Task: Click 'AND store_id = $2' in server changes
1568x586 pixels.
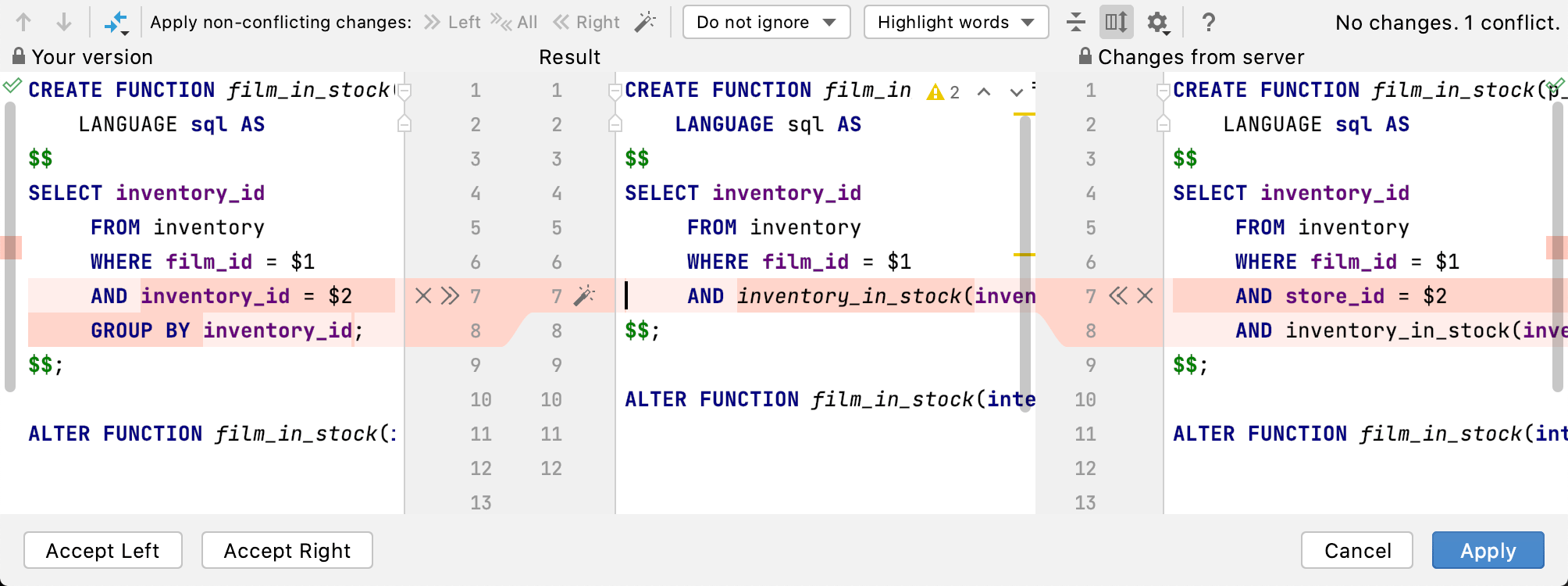Action: [1341, 296]
